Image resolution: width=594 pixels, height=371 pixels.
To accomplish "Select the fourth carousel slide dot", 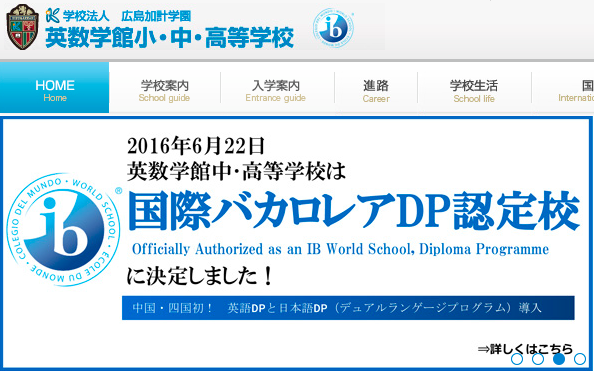I will tap(580, 358).
